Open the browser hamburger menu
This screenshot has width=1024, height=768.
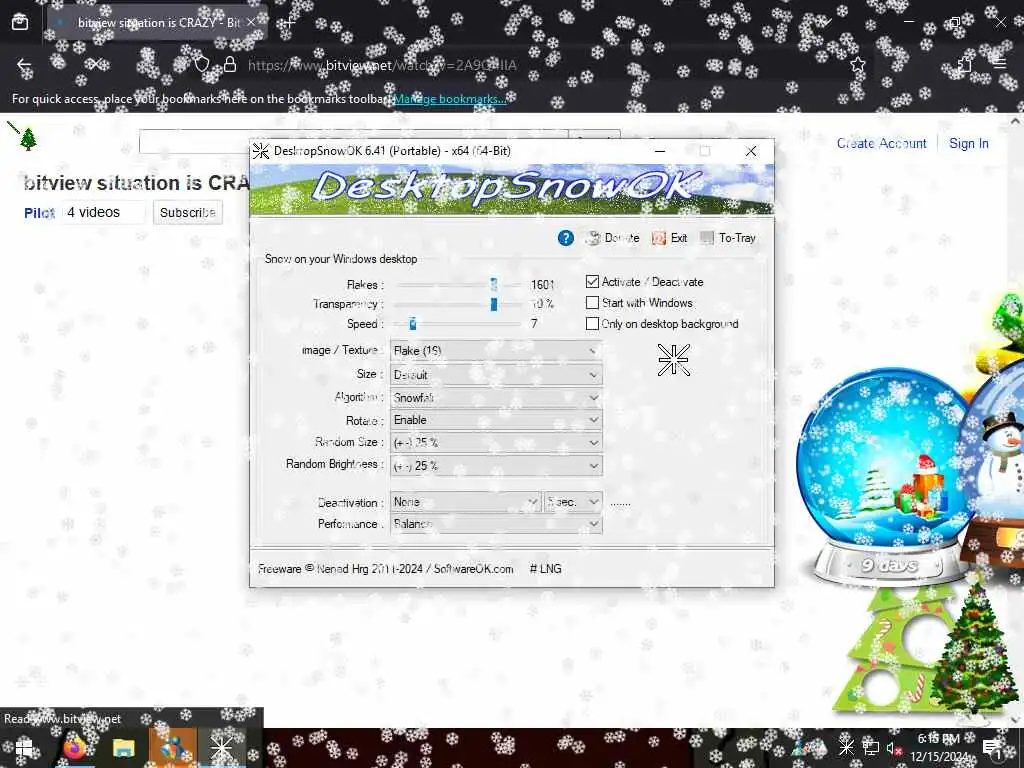(999, 64)
